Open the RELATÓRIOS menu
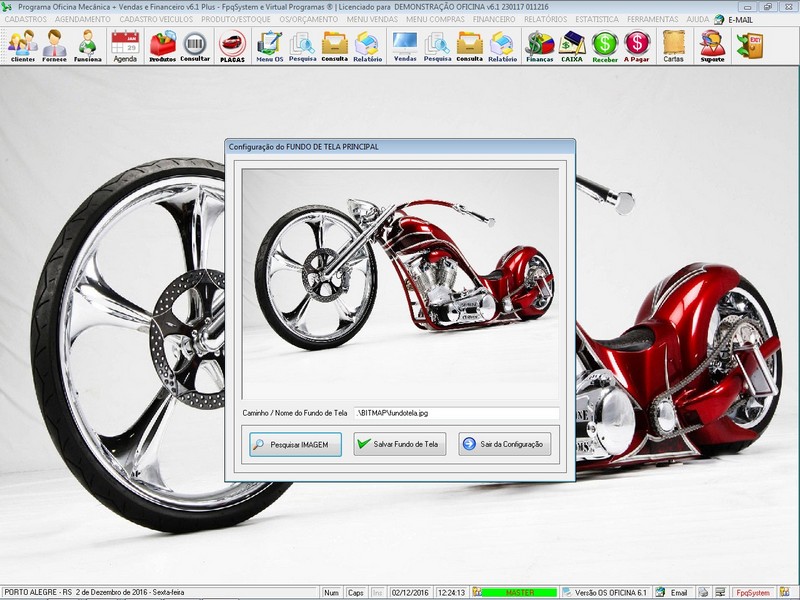 (x=545, y=19)
